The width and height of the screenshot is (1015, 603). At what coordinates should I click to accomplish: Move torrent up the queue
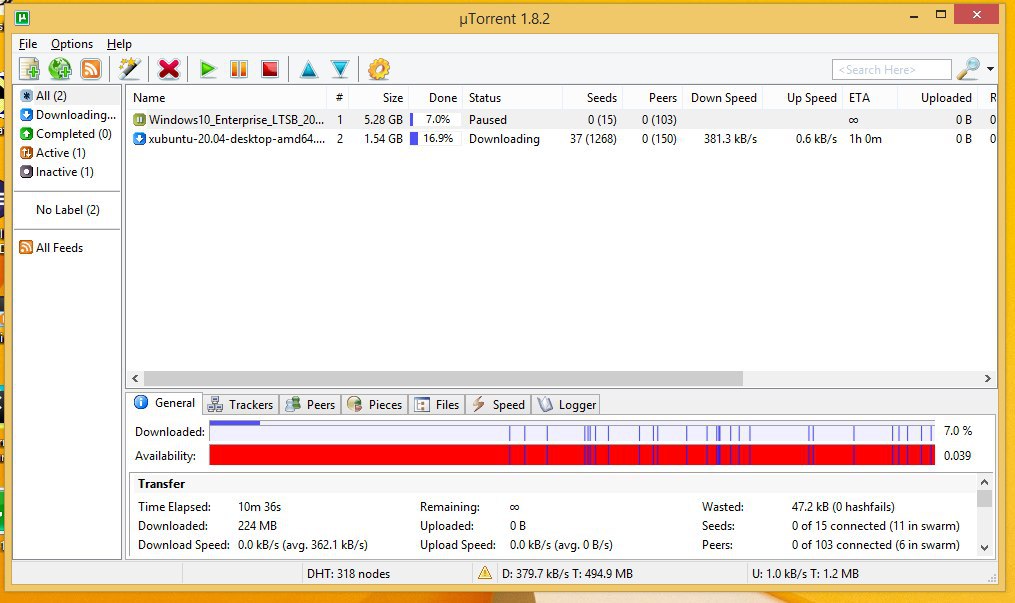pos(309,69)
